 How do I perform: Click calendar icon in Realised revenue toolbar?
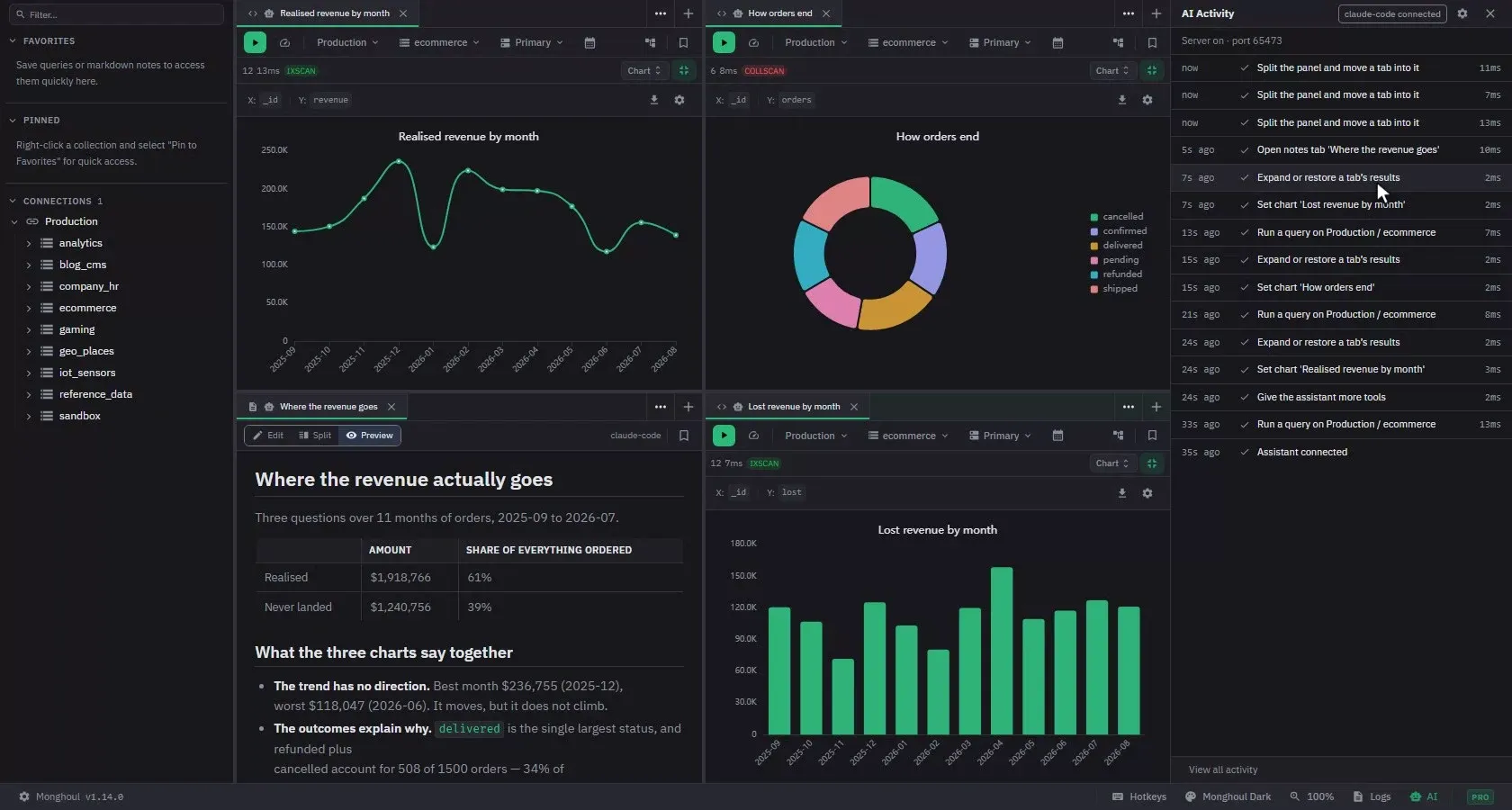tap(589, 42)
